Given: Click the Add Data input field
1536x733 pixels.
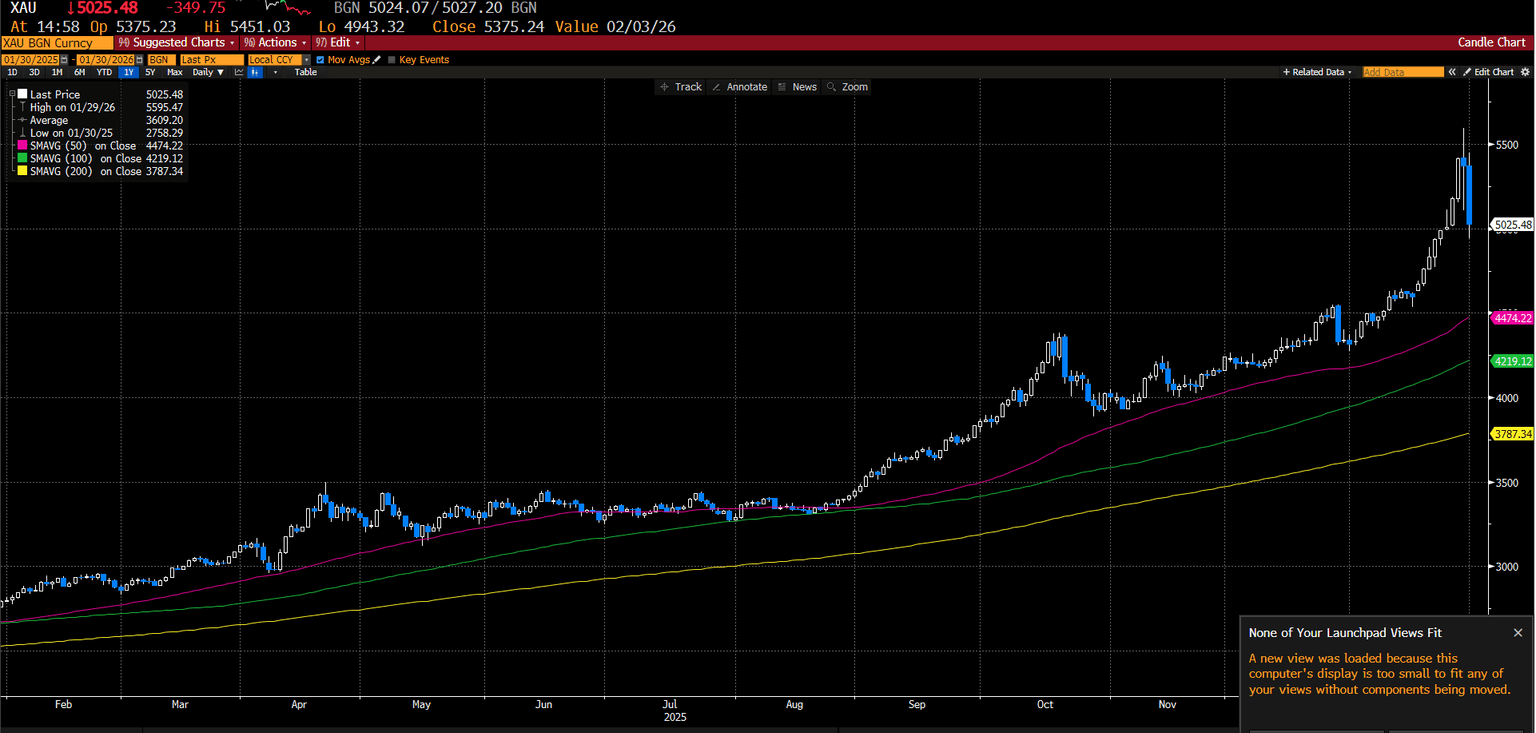Looking at the screenshot, I should point(1403,71).
